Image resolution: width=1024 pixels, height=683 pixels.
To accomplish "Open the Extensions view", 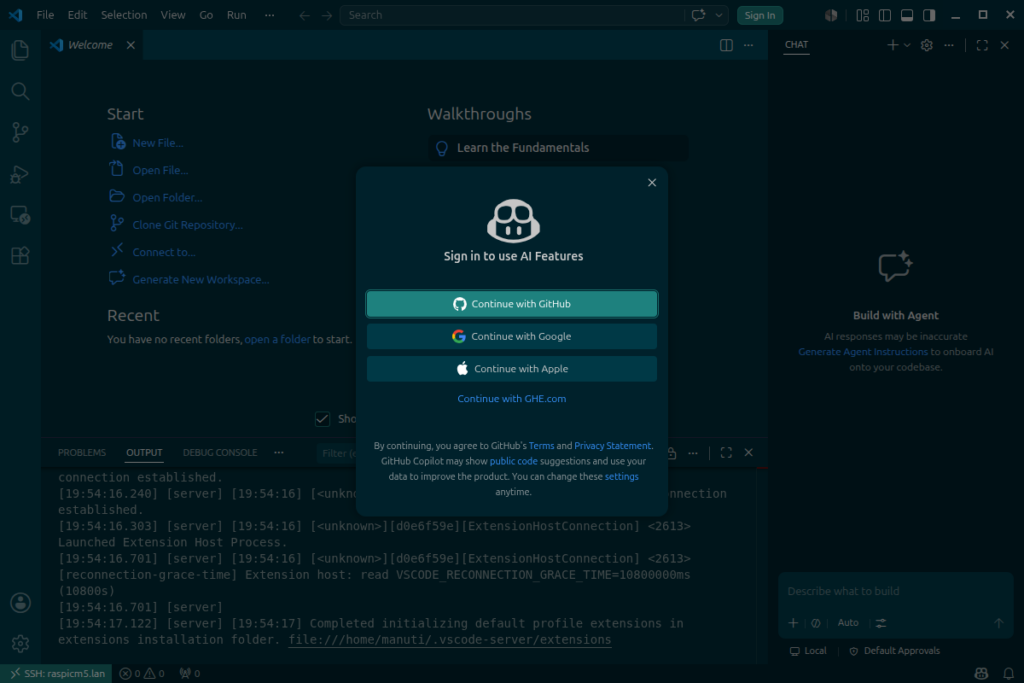I will tap(20, 255).
